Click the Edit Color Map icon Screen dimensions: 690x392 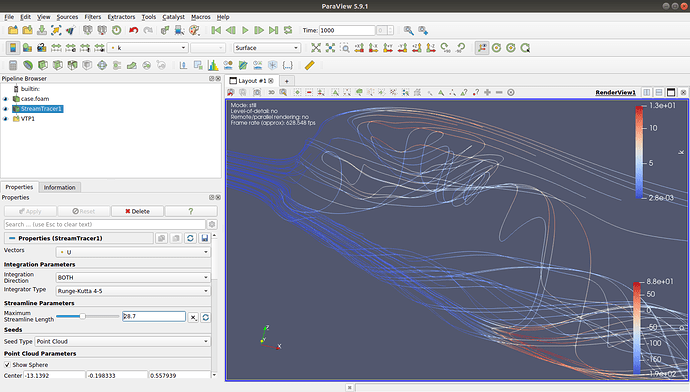pos(27,48)
